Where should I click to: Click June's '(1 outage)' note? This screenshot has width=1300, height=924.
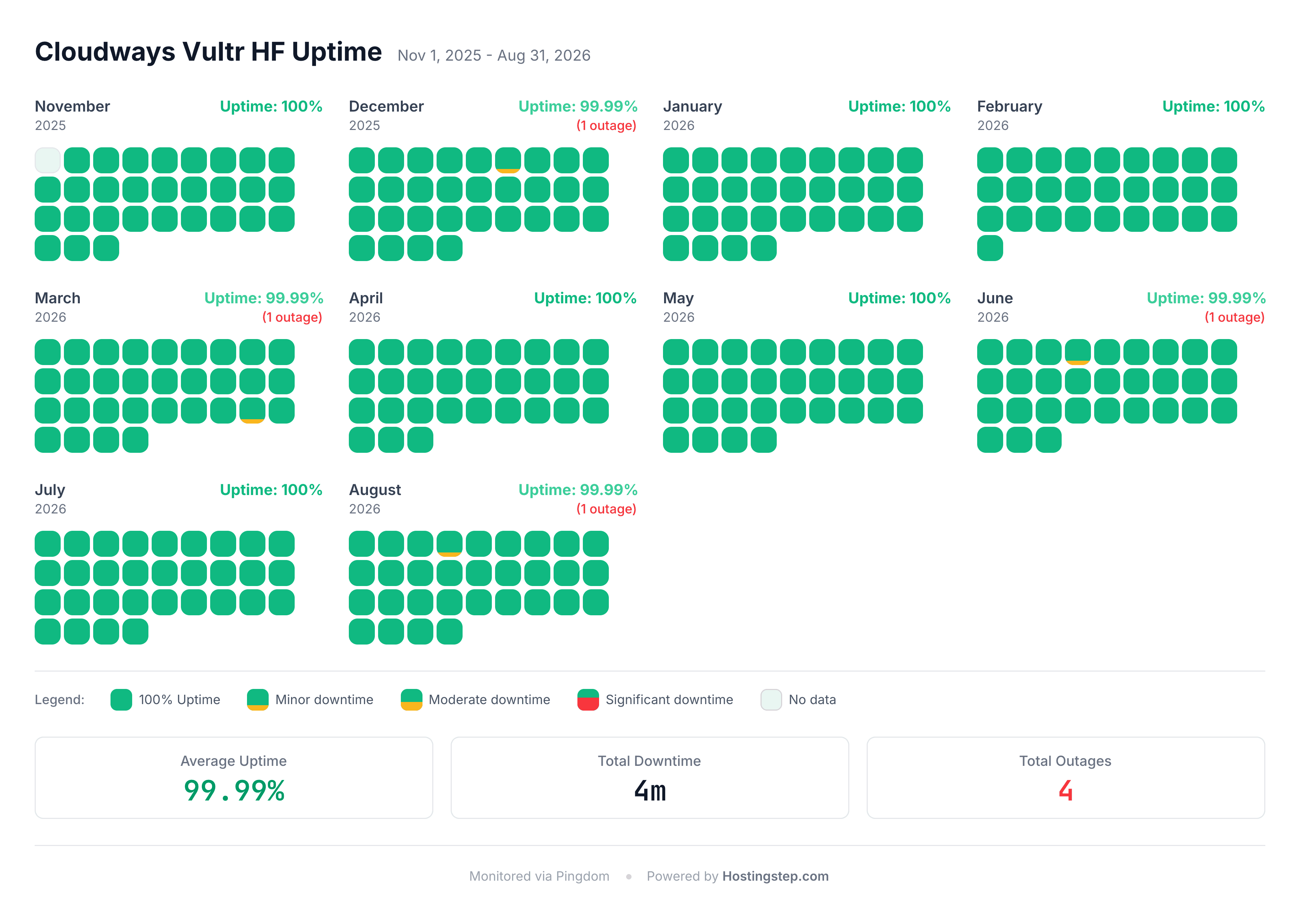coord(1234,317)
